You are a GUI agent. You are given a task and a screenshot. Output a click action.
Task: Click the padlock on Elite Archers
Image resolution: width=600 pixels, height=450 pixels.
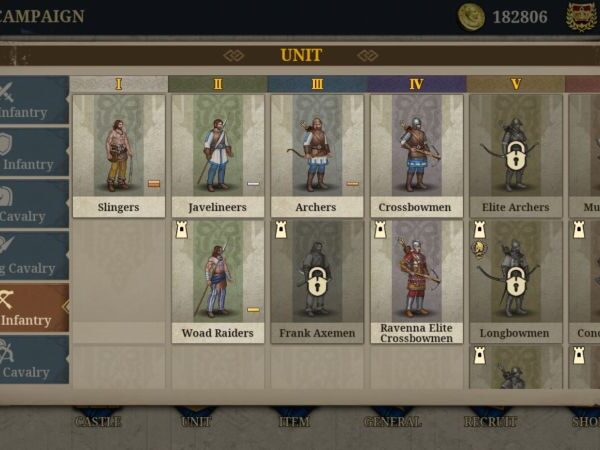[x=515, y=155]
